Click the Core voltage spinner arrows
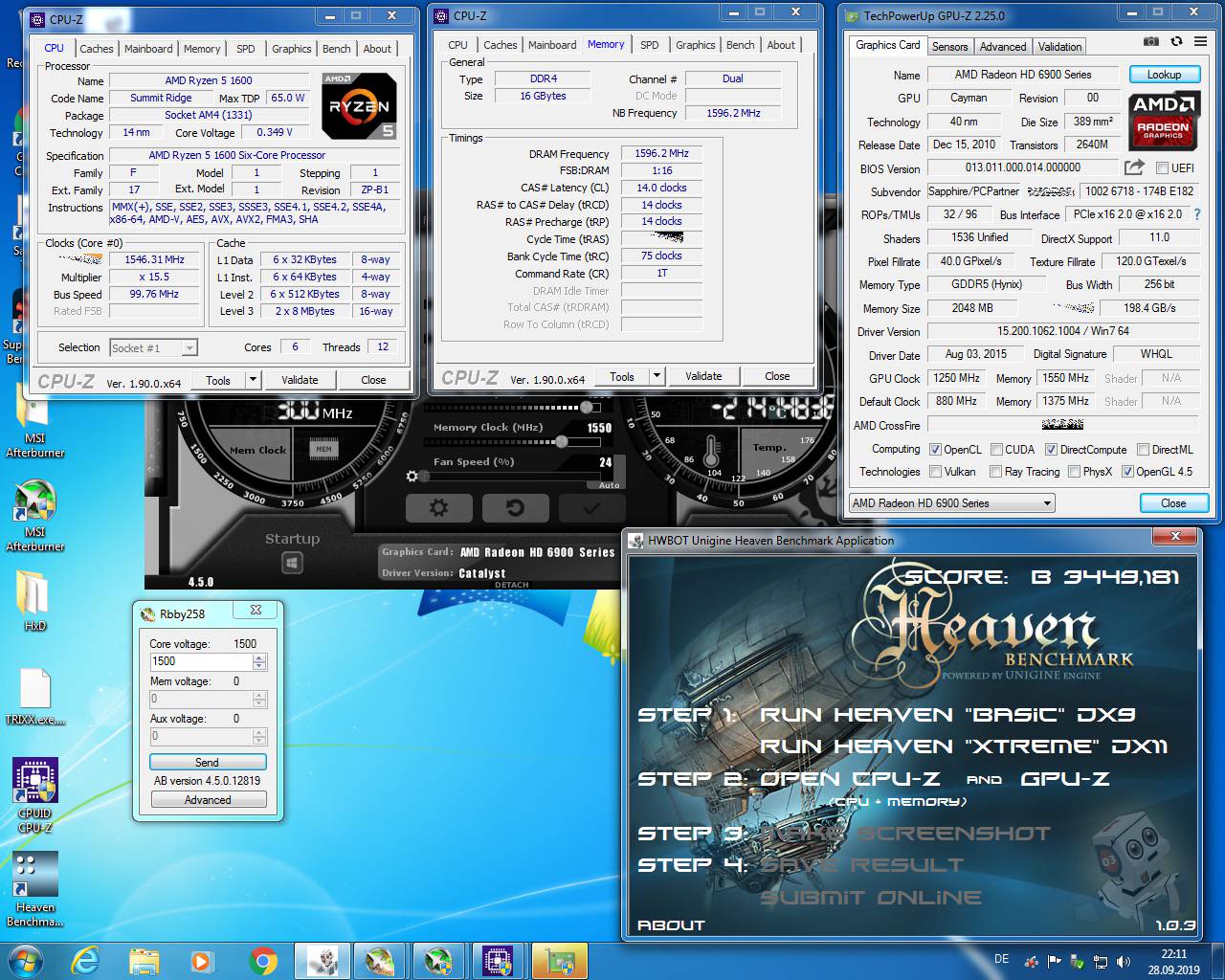The width and height of the screenshot is (1225, 980). pyautogui.click(x=259, y=661)
